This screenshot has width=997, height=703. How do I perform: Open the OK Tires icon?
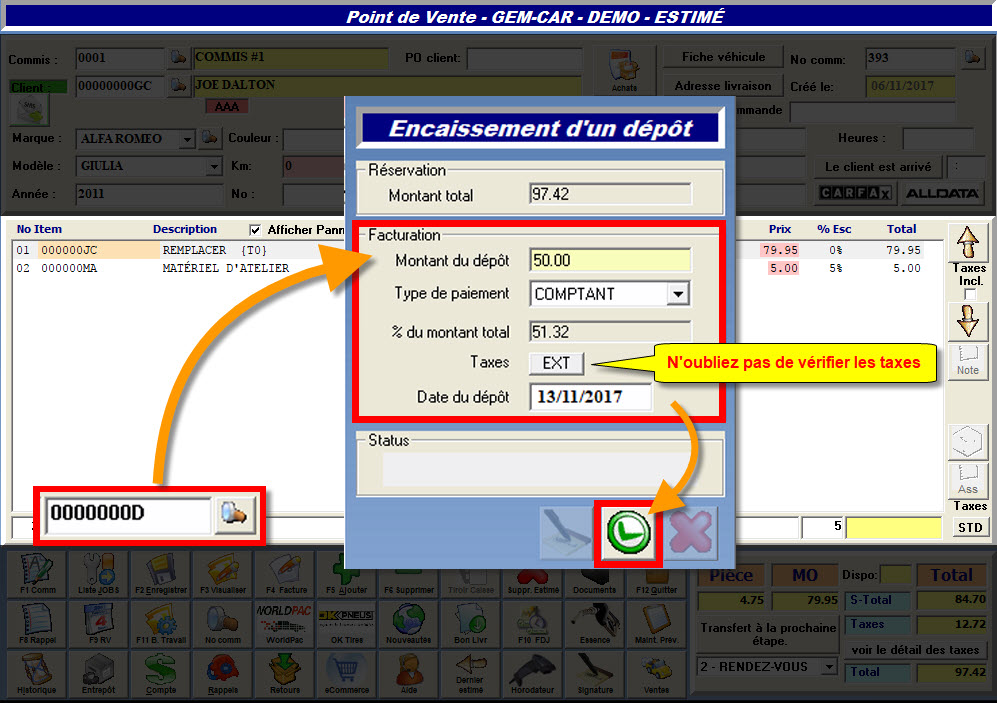[x=347, y=624]
